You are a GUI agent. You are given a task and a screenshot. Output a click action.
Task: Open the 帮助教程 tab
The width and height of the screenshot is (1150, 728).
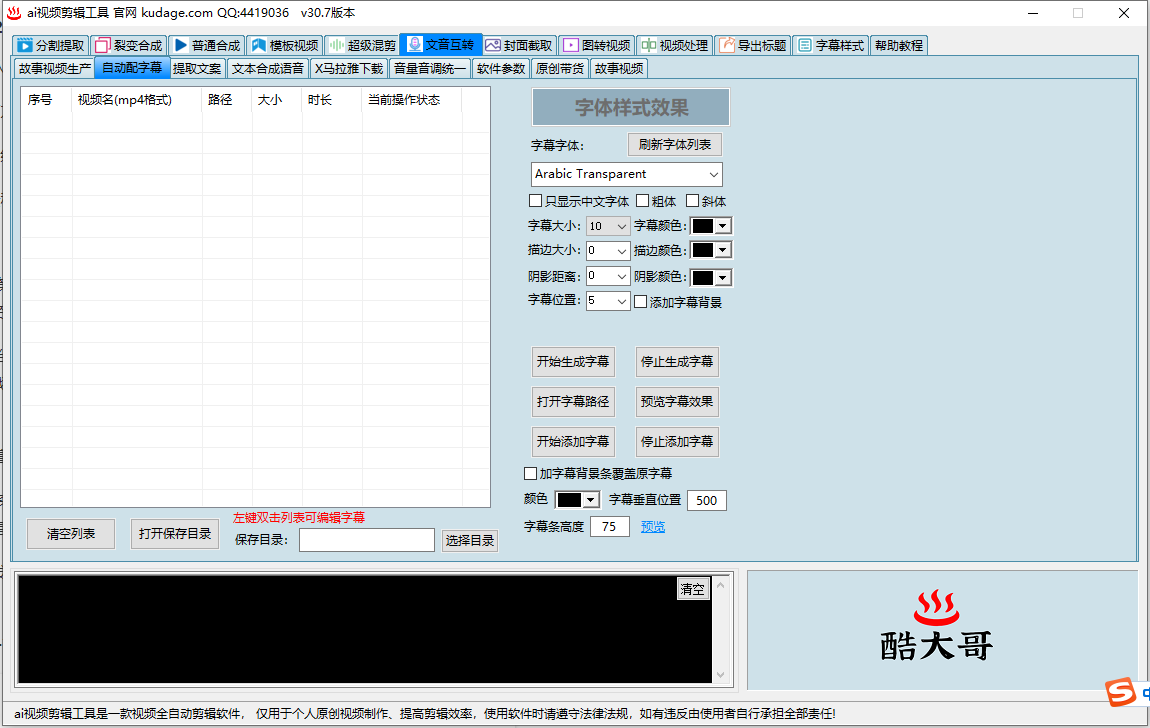tap(898, 45)
